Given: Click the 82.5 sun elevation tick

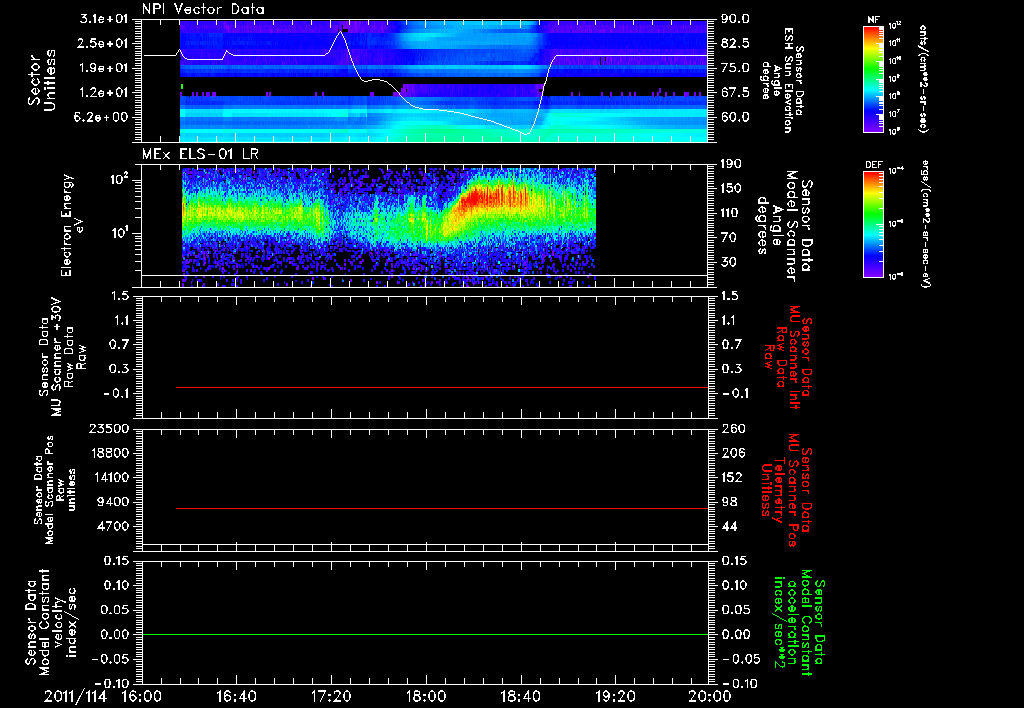Looking at the screenshot, I should point(735,43).
